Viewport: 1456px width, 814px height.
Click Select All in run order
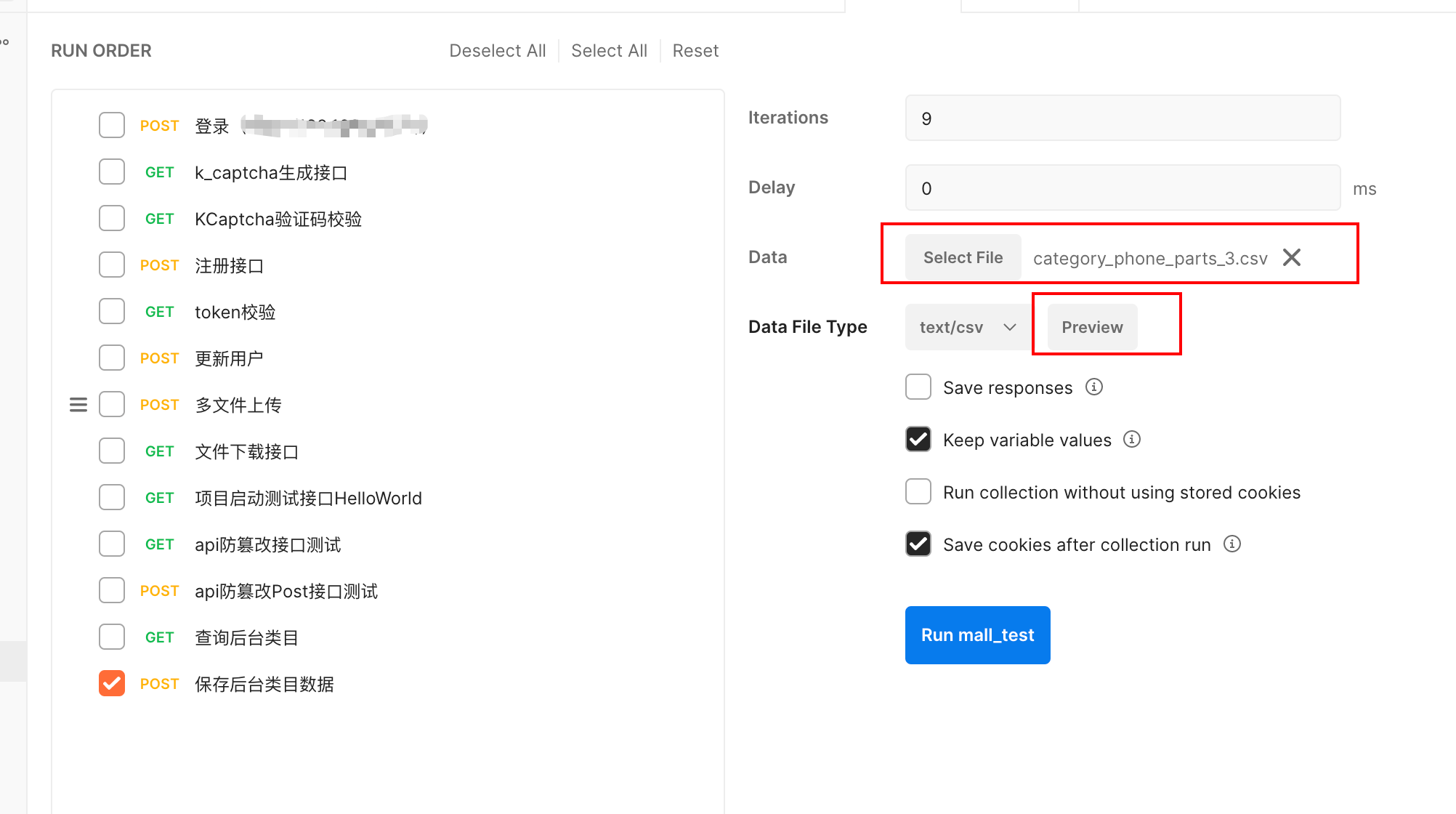tap(609, 51)
